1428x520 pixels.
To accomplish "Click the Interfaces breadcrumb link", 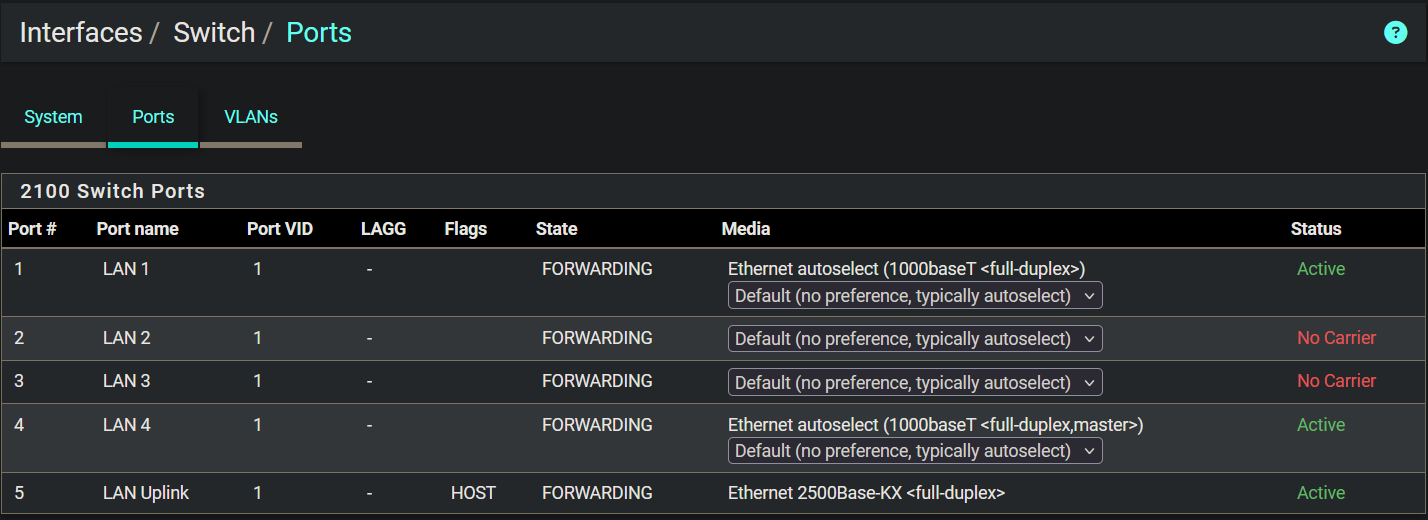I will pos(81,32).
